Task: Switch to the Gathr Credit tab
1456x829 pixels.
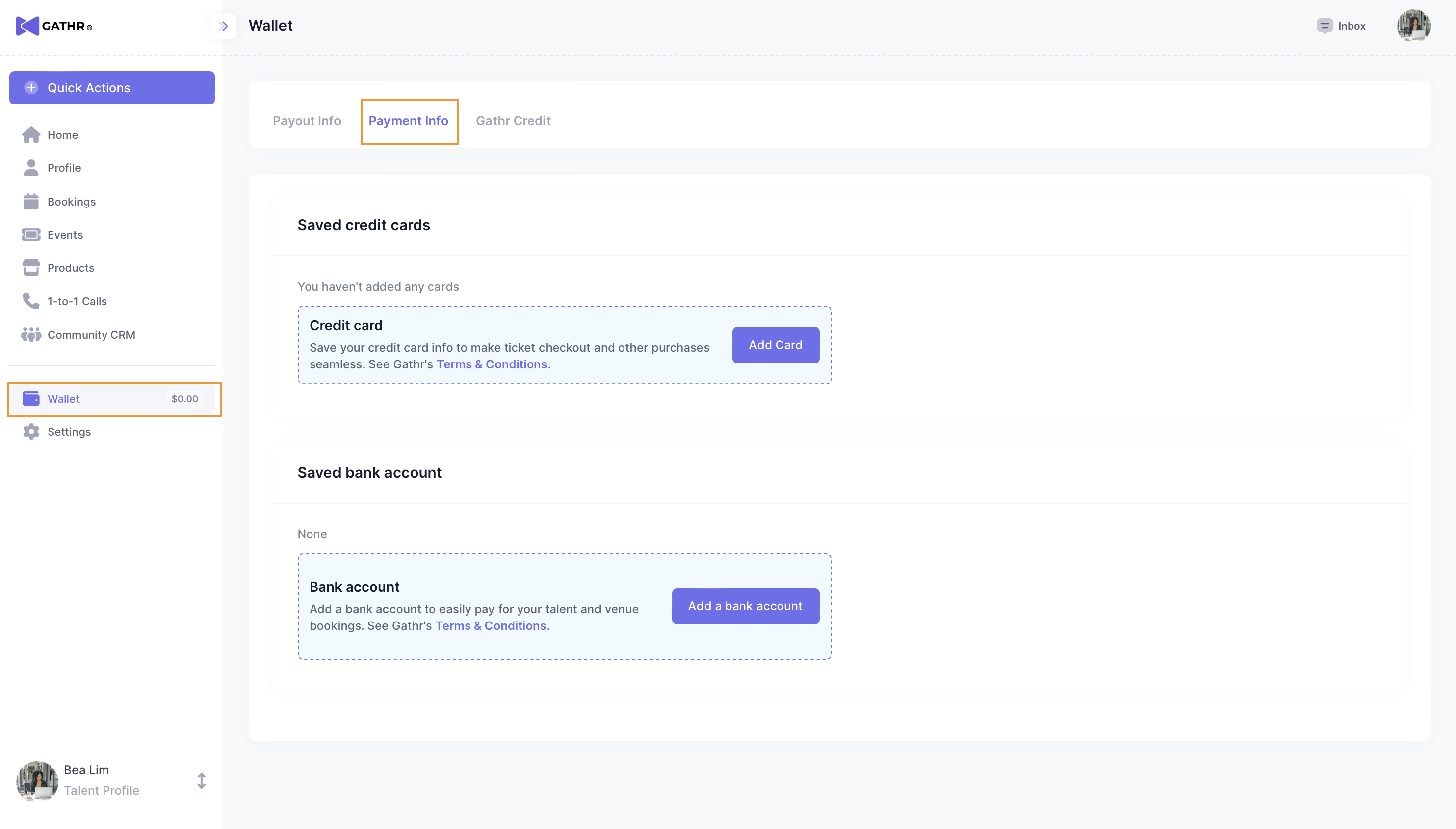Action: click(x=513, y=121)
